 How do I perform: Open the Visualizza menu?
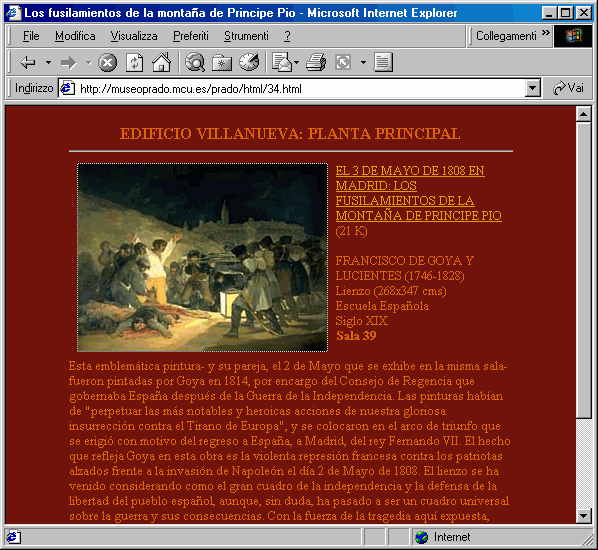pos(134,36)
